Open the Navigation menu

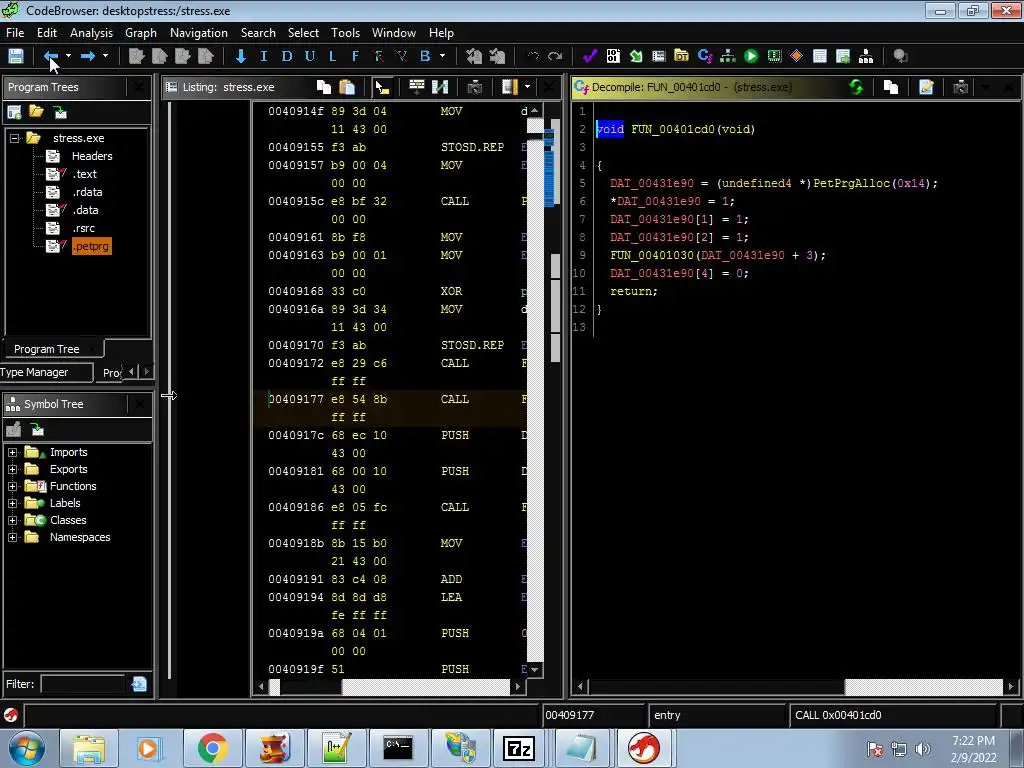coord(199,33)
